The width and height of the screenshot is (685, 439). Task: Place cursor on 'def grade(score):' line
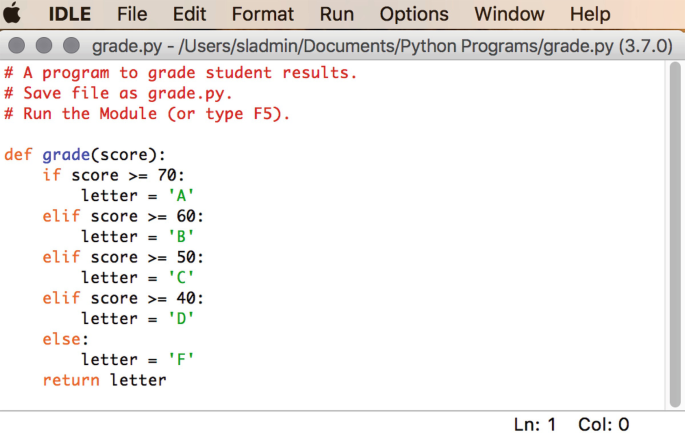pyautogui.click(x=85, y=155)
